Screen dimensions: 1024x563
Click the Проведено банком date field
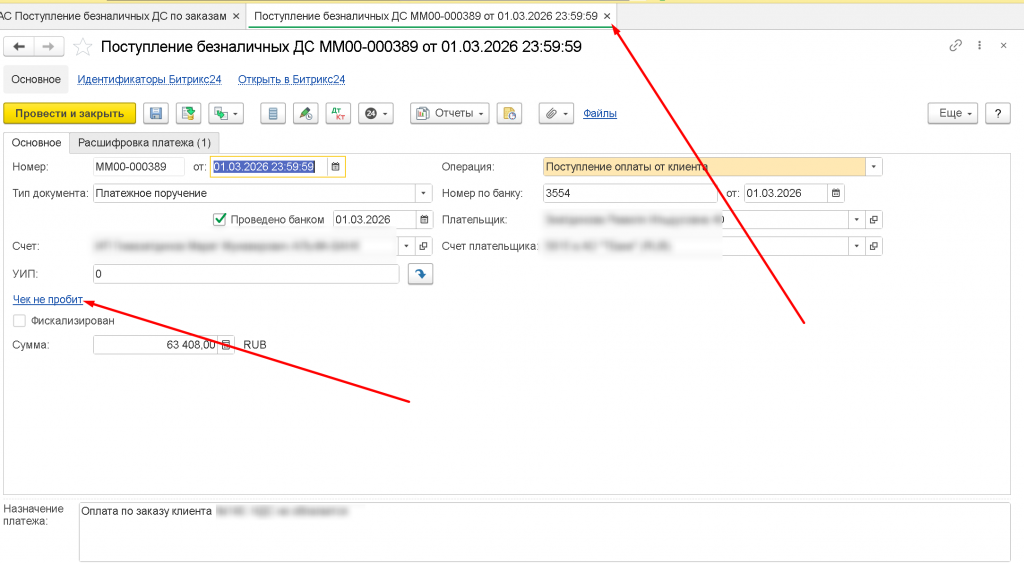pyautogui.click(x=374, y=219)
